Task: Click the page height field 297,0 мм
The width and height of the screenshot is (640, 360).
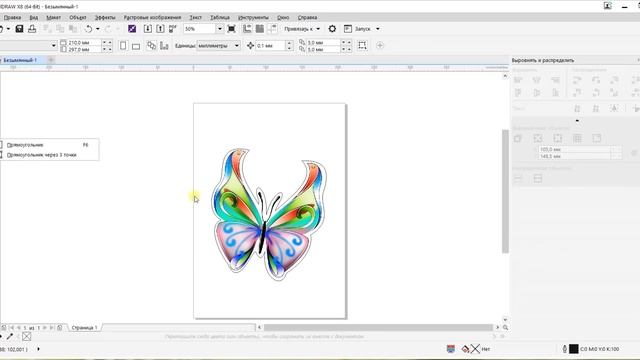Action: [84, 49]
